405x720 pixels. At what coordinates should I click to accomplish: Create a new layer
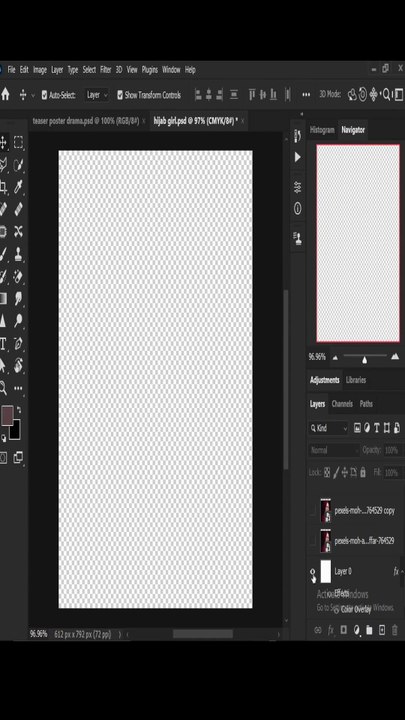(x=382, y=630)
